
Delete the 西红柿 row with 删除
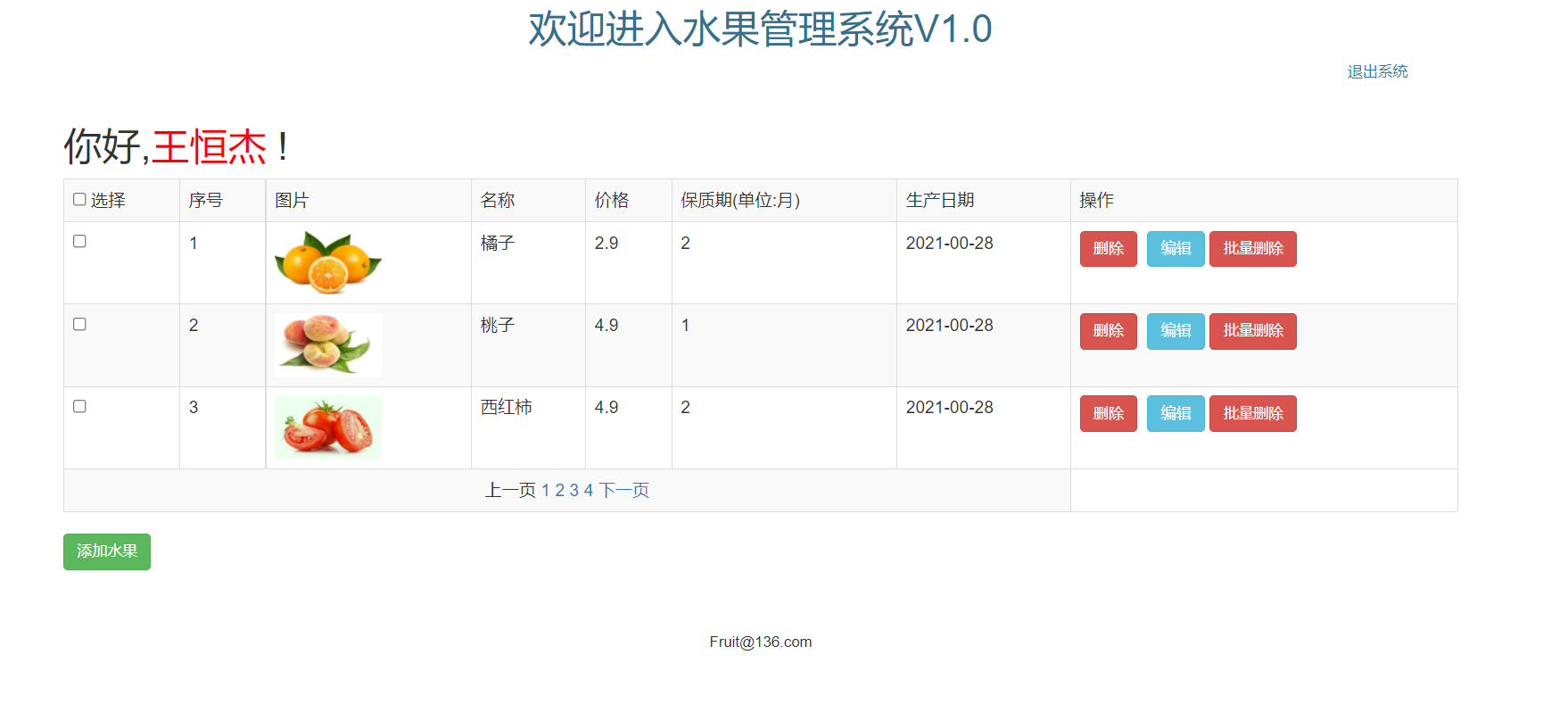coord(1109,413)
